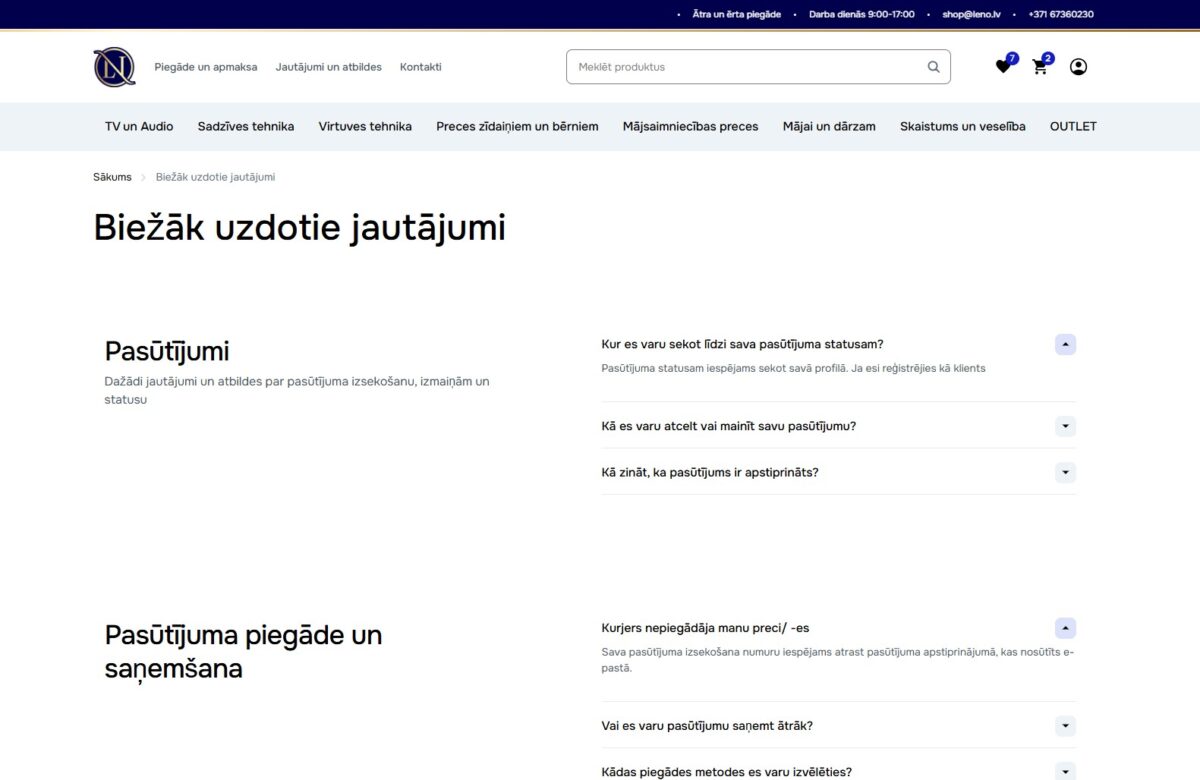The image size is (1200, 780).
Task: Open the shopping cart icon
Action: pos(1040,67)
